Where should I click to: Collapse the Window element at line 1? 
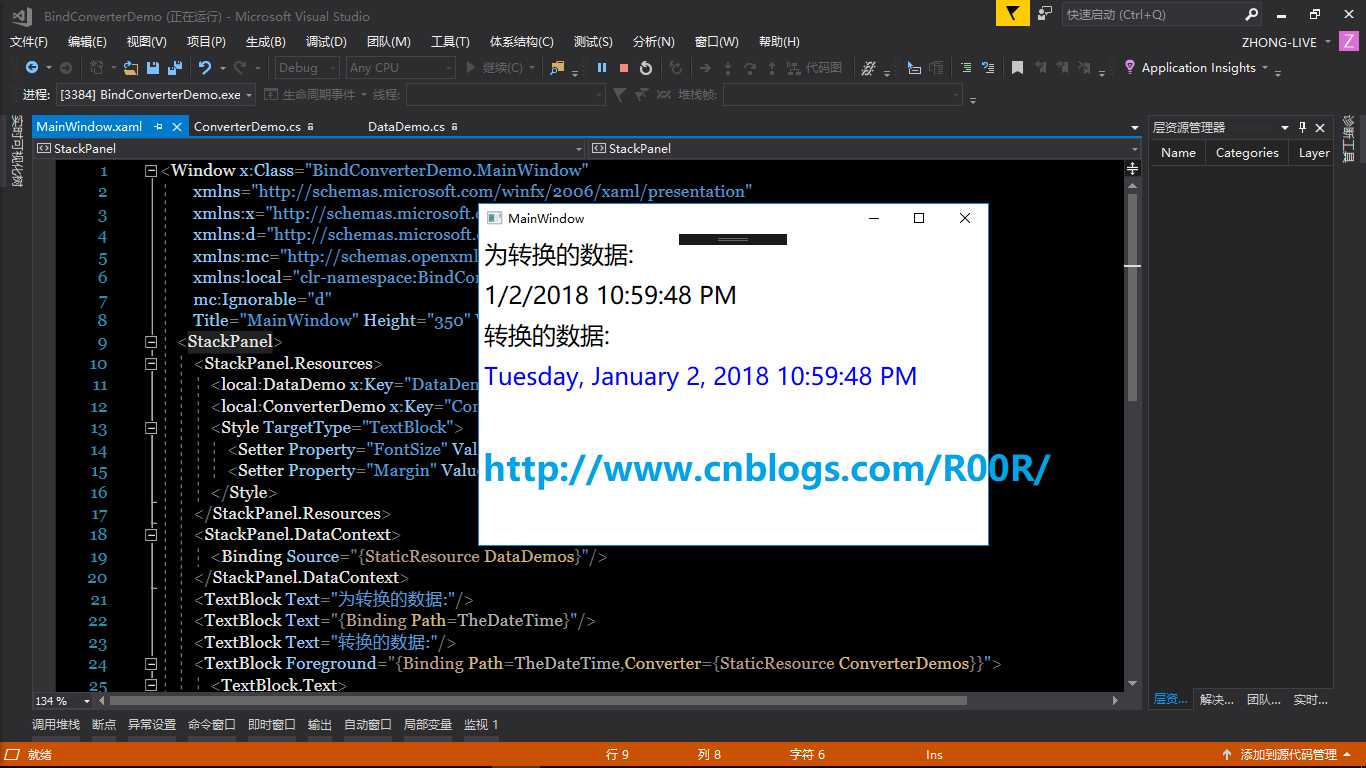tap(151, 171)
